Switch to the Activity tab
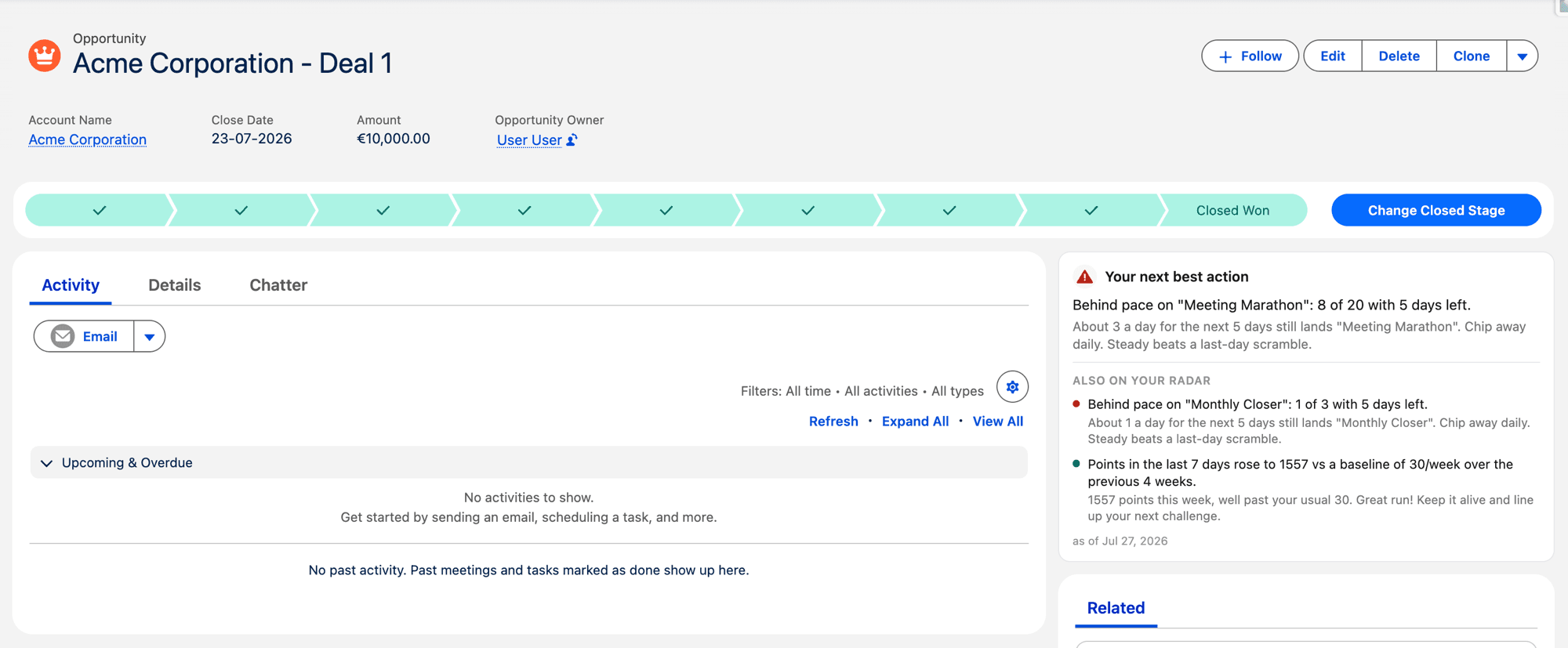Screen dimensions: 1568x648 [71, 285]
